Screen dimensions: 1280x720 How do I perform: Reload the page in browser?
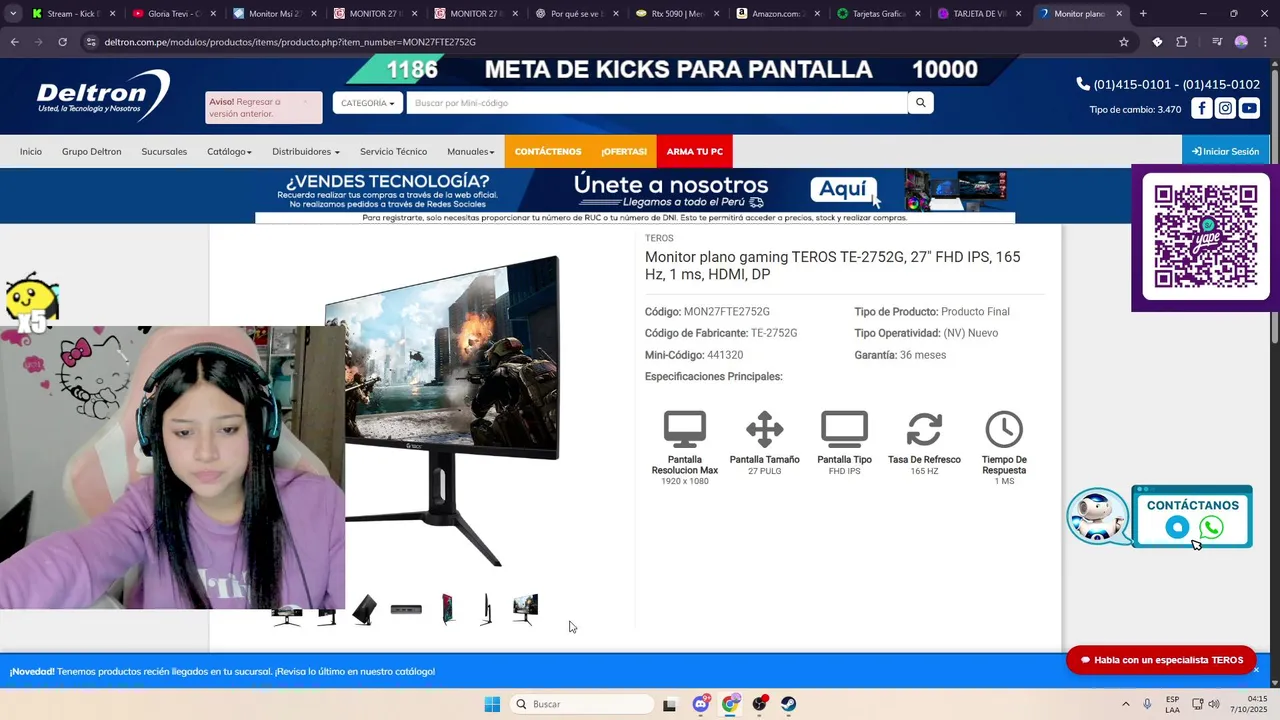[62, 42]
